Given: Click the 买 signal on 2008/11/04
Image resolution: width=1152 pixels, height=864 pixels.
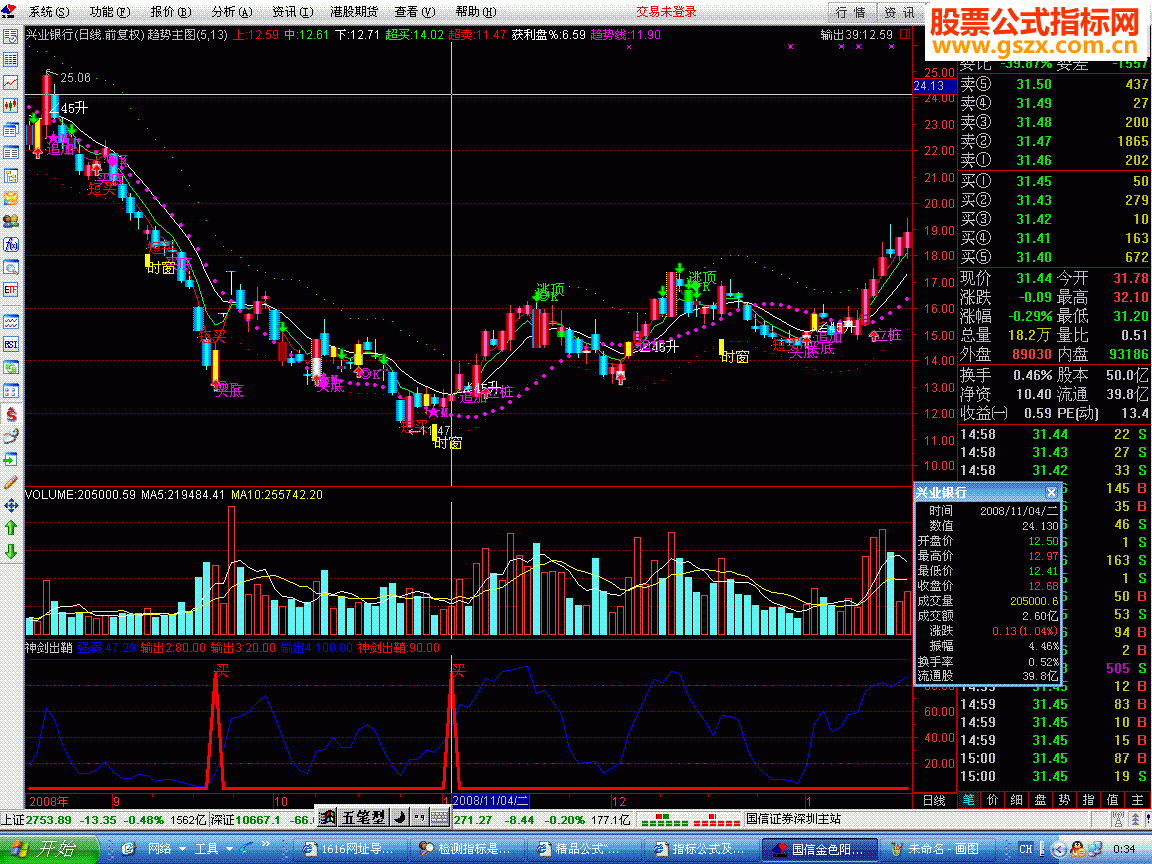Looking at the screenshot, I should pyautogui.click(x=458, y=670).
